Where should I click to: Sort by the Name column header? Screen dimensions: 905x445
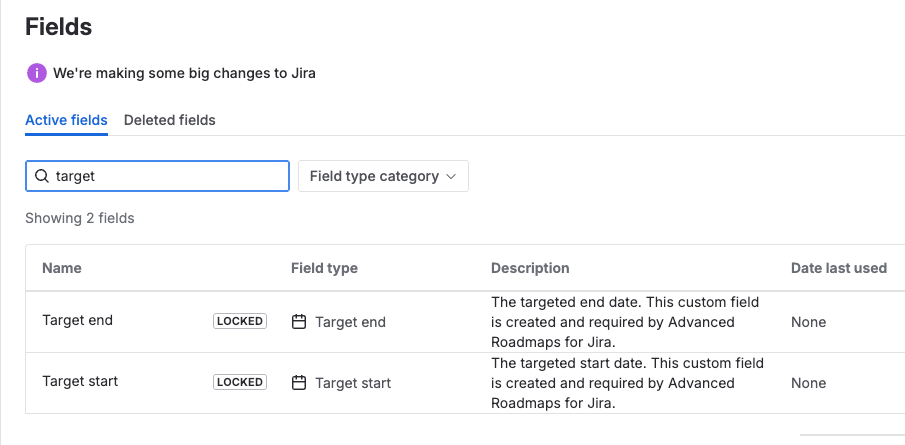(62, 268)
